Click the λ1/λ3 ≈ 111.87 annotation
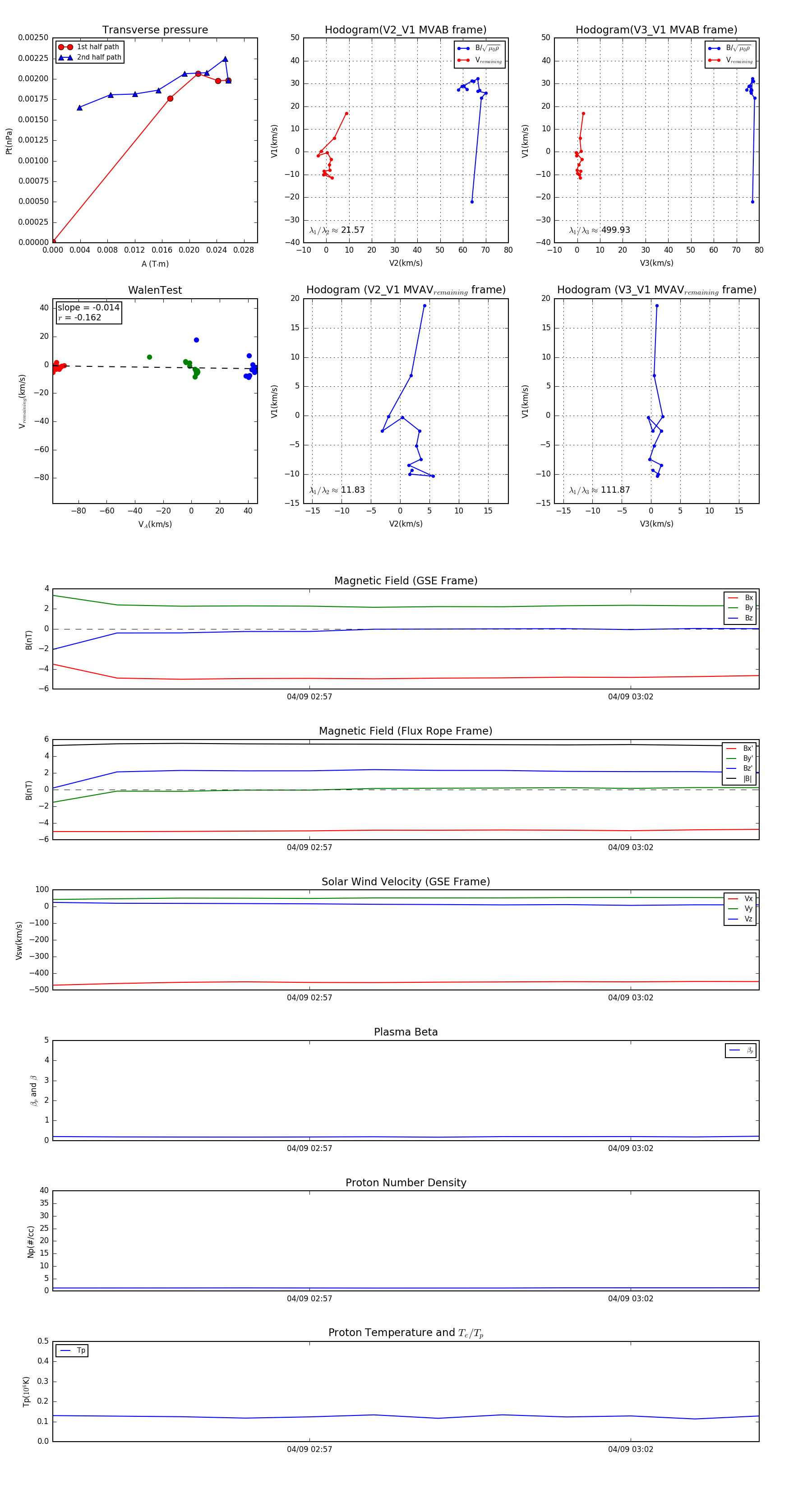 [600, 490]
